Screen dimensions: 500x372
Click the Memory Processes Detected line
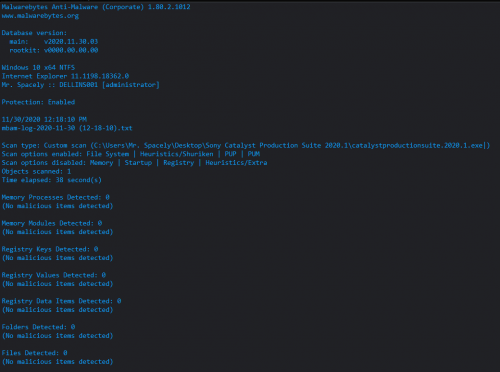(56, 197)
